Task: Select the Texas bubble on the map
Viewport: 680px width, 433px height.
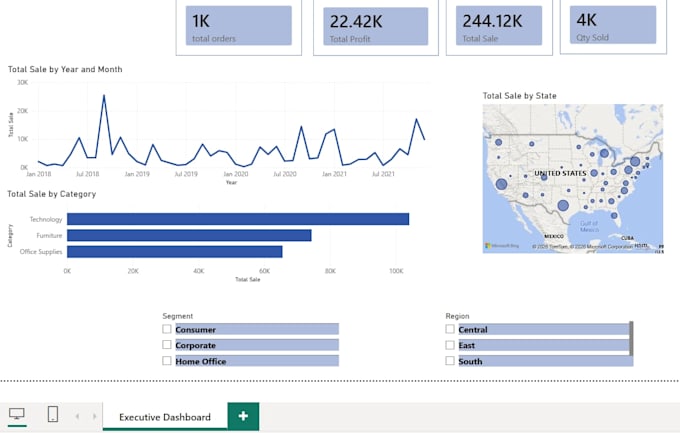Action: click(563, 205)
